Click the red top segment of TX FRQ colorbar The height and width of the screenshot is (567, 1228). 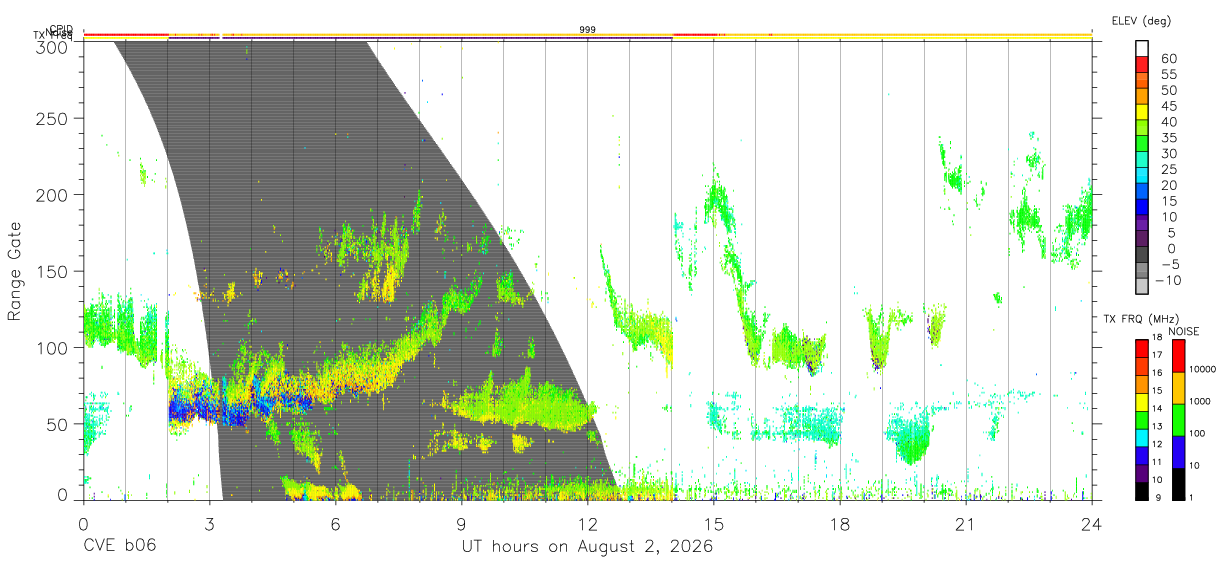point(1141,349)
